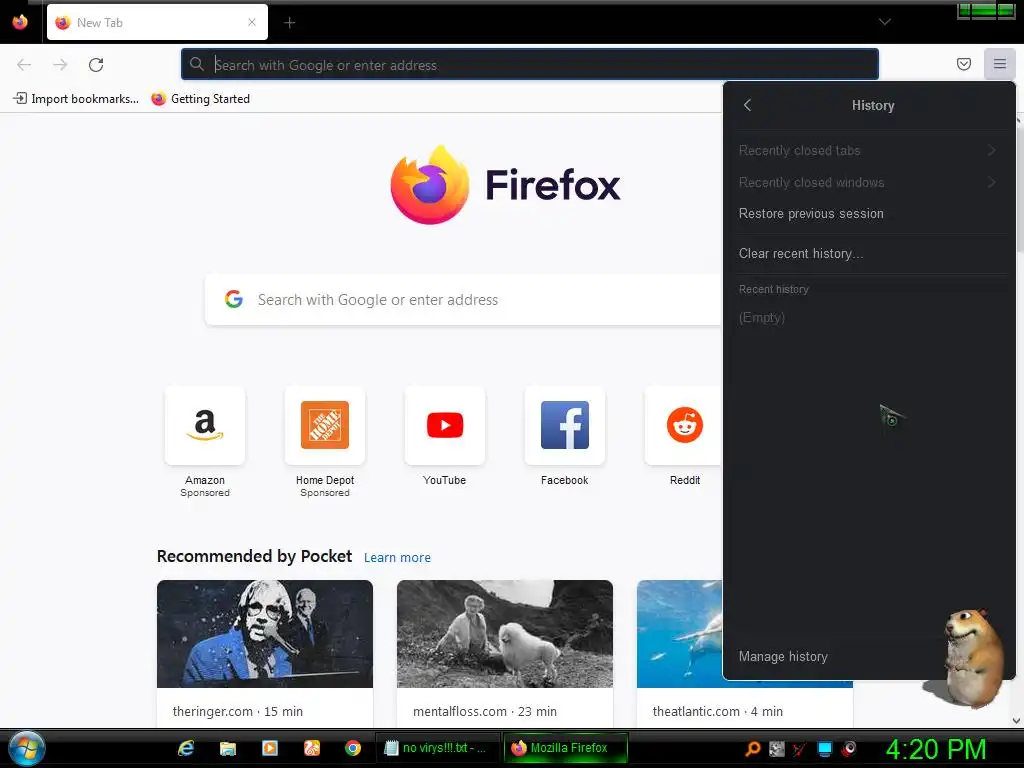Click the round speaker tray icon
This screenshot has width=1024, height=768.
click(x=849, y=748)
